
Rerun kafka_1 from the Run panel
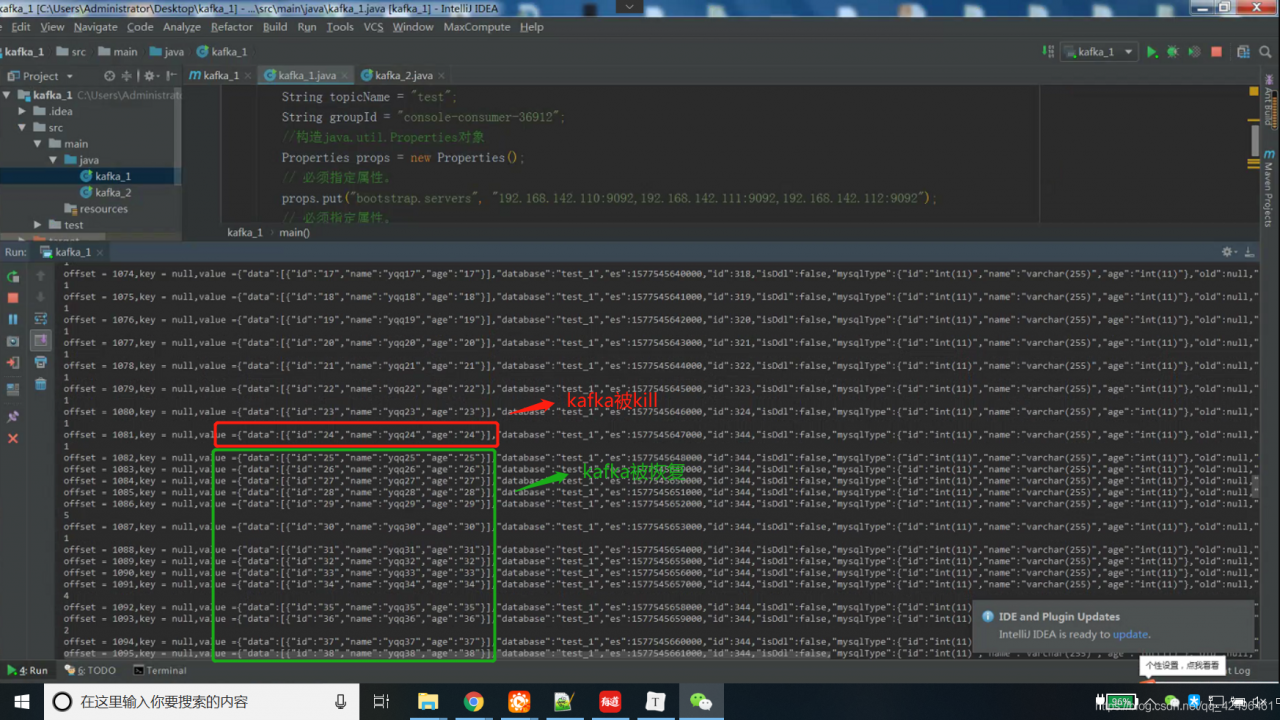(x=13, y=276)
